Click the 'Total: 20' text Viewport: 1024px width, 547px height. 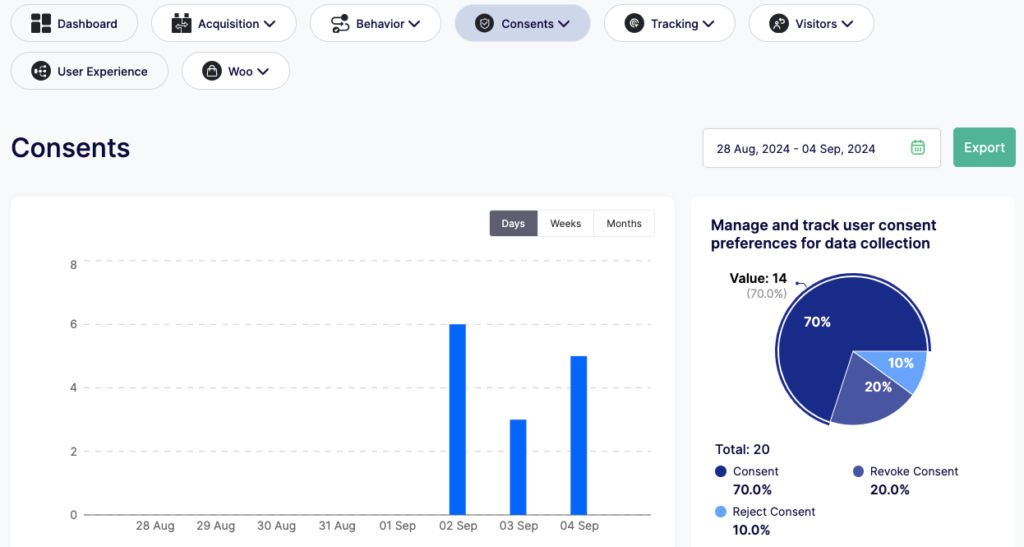(x=743, y=449)
